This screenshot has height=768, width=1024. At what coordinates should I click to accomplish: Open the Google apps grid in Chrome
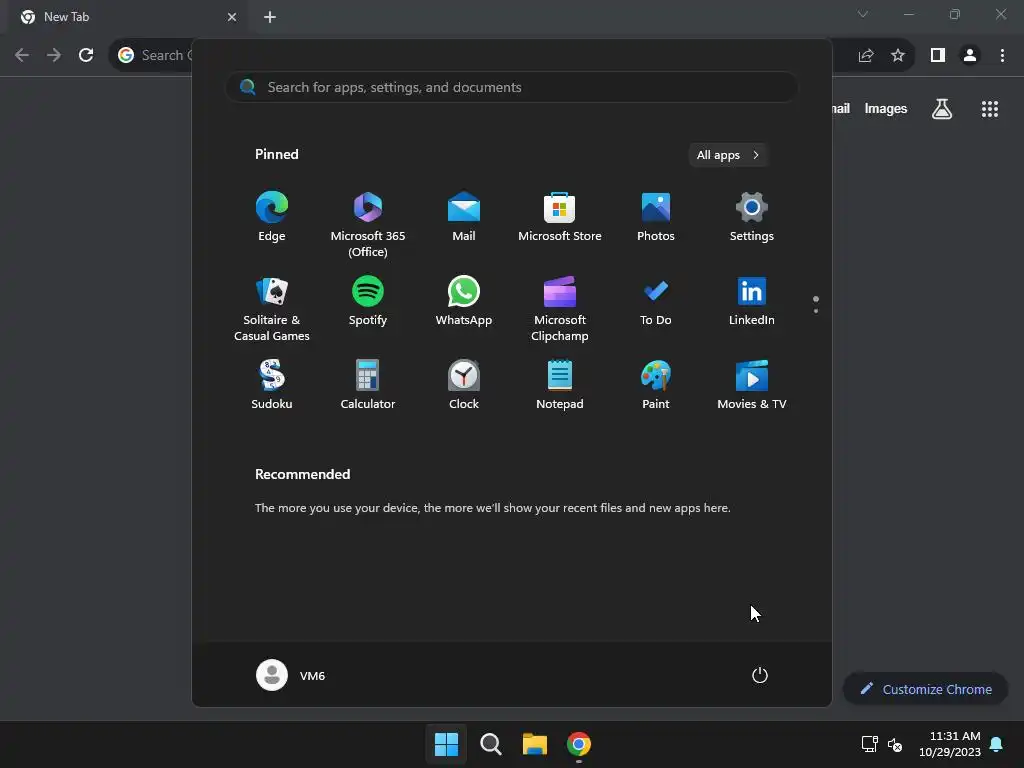click(x=989, y=109)
